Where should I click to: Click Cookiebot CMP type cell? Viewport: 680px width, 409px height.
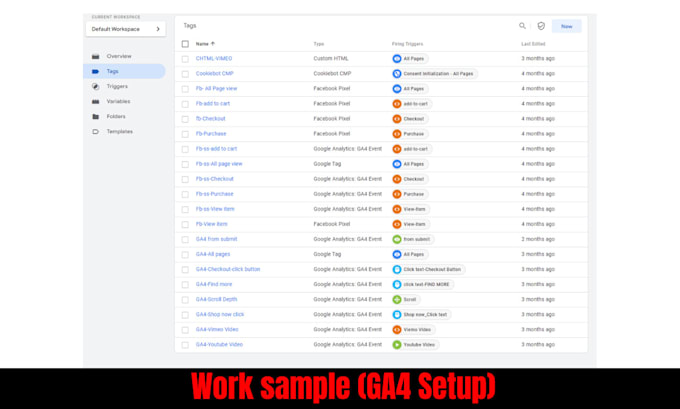click(332, 74)
